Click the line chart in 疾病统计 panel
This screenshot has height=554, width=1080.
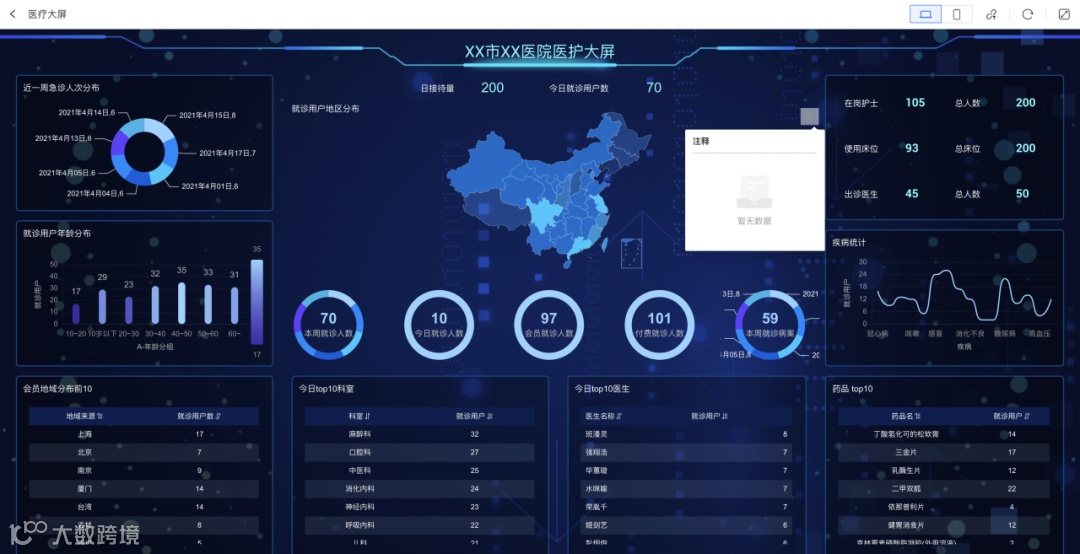pos(964,295)
